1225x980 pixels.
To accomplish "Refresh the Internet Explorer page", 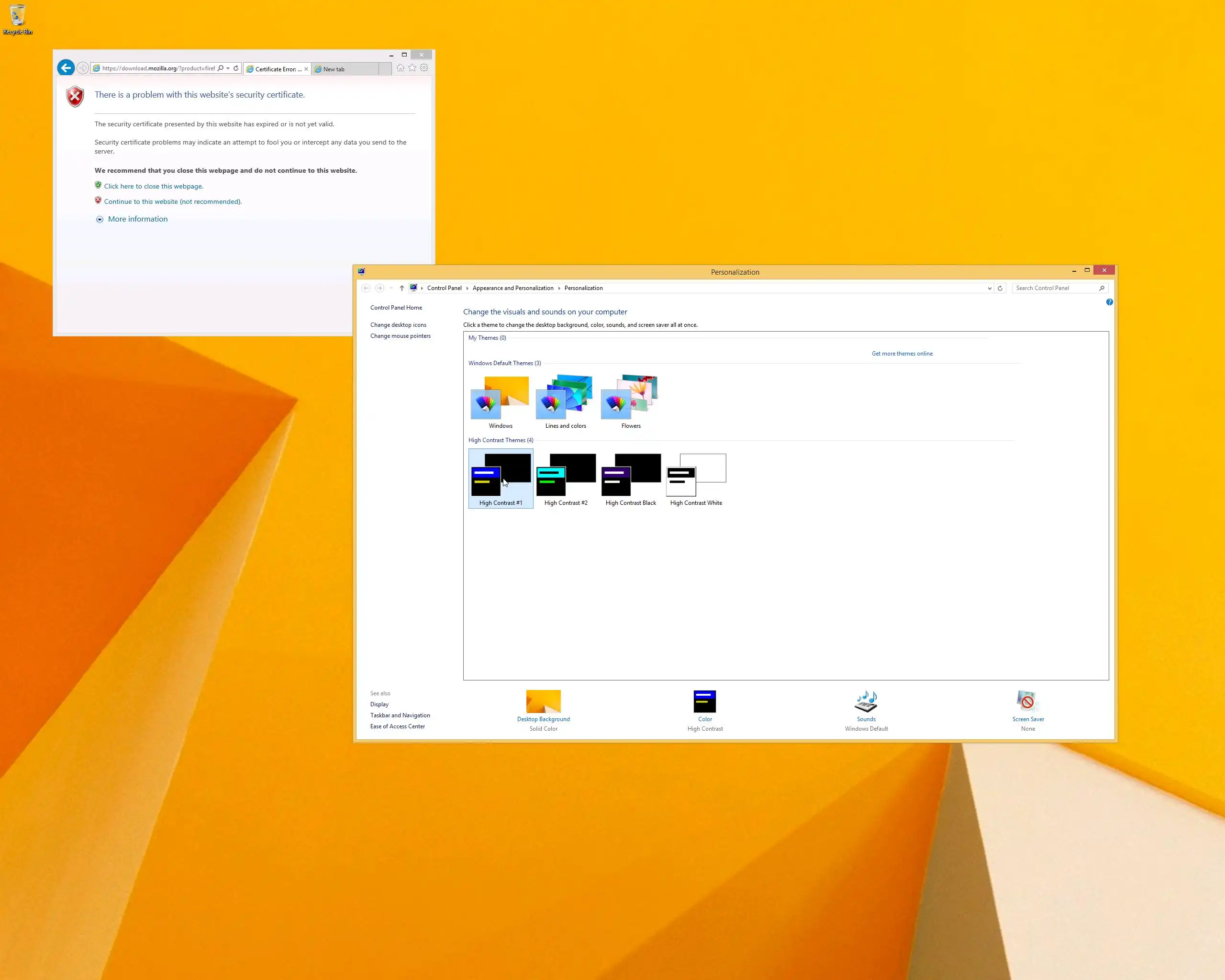I will click(236, 68).
